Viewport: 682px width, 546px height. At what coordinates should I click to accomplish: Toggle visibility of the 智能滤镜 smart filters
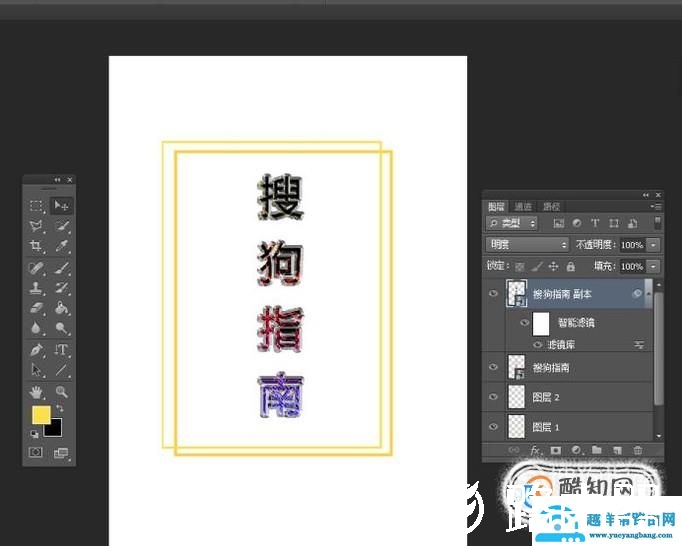click(x=525, y=323)
